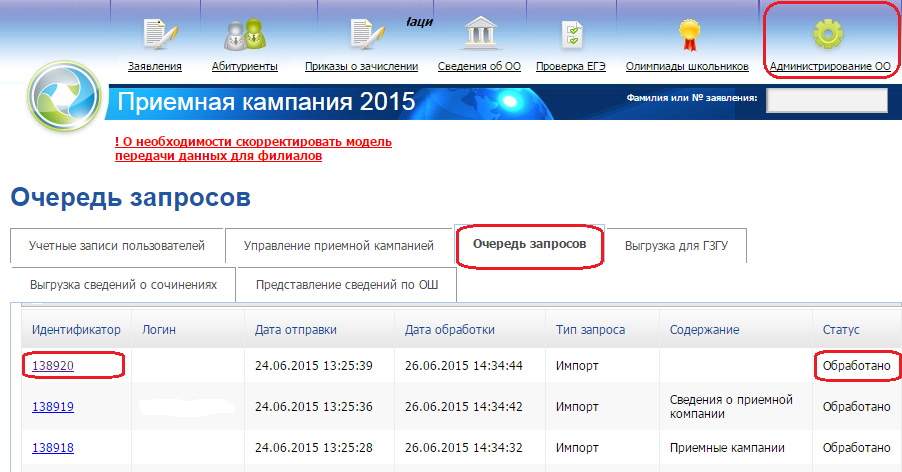Click the round site logo

point(64,96)
